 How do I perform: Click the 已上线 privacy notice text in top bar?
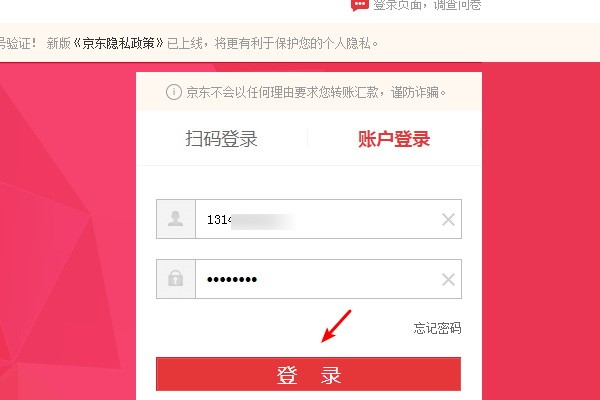(273, 43)
